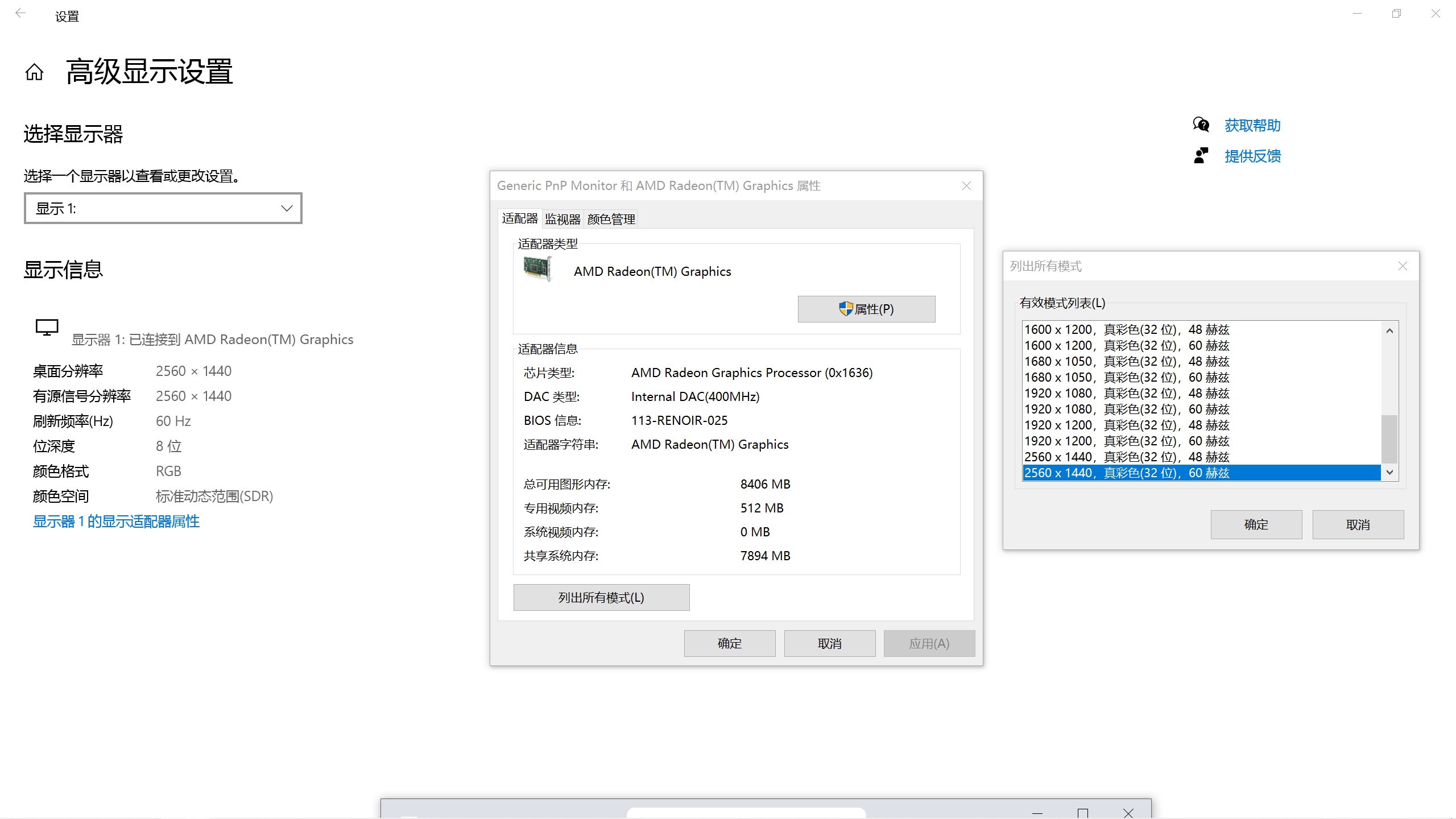Open 显示器 1 的显示适配器属性 link

pyautogui.click(x=116, y=522)
